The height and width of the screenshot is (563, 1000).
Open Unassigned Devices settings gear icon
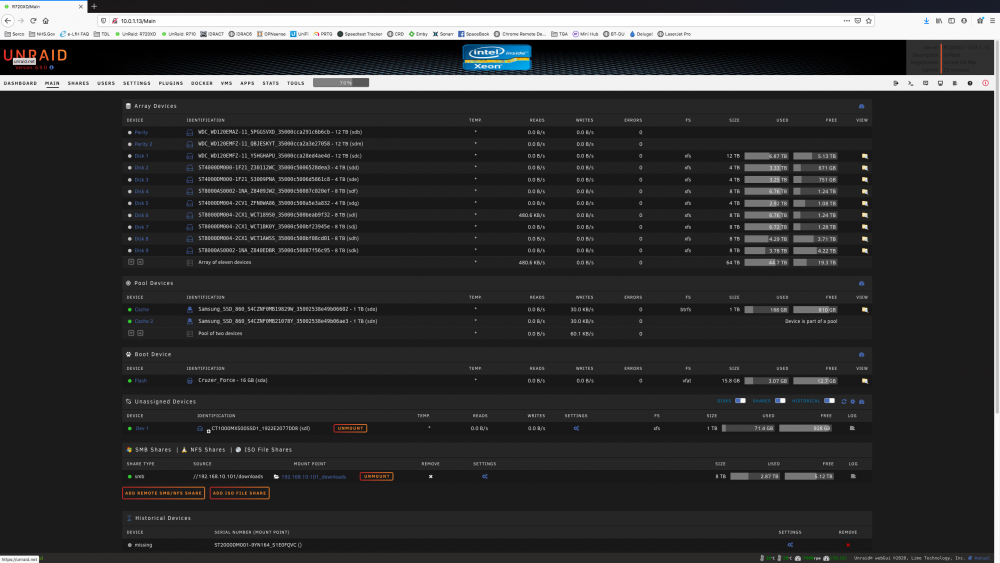coord(853,402)
